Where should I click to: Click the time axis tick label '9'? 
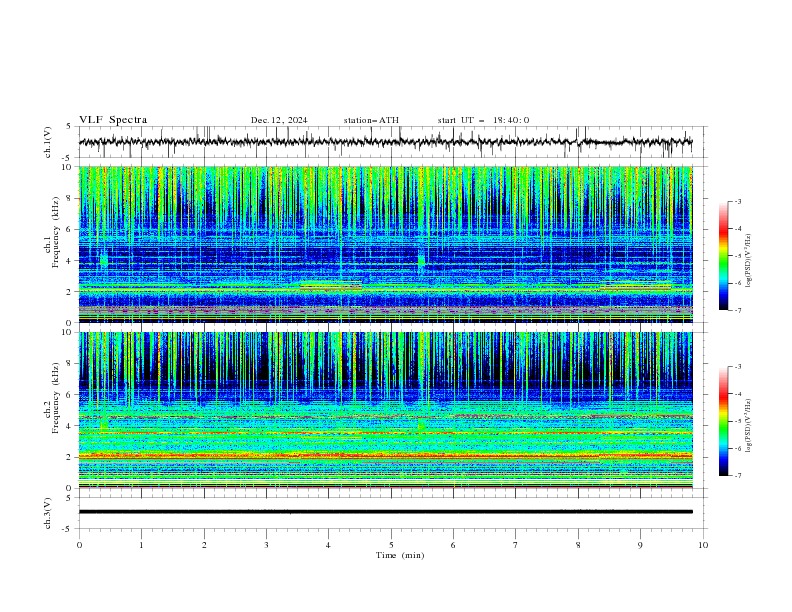640,545
